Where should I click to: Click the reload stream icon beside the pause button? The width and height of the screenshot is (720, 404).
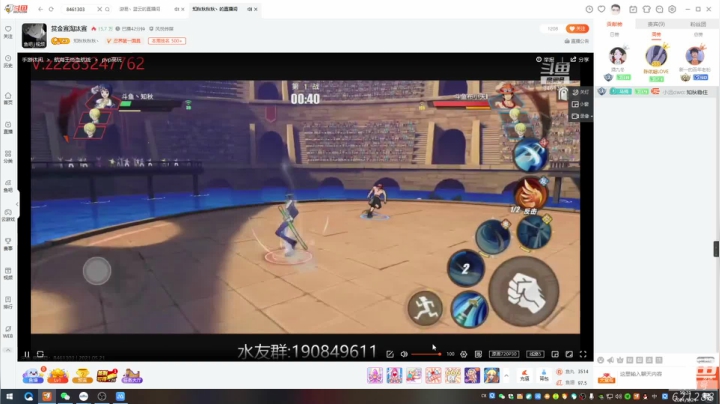40,354
